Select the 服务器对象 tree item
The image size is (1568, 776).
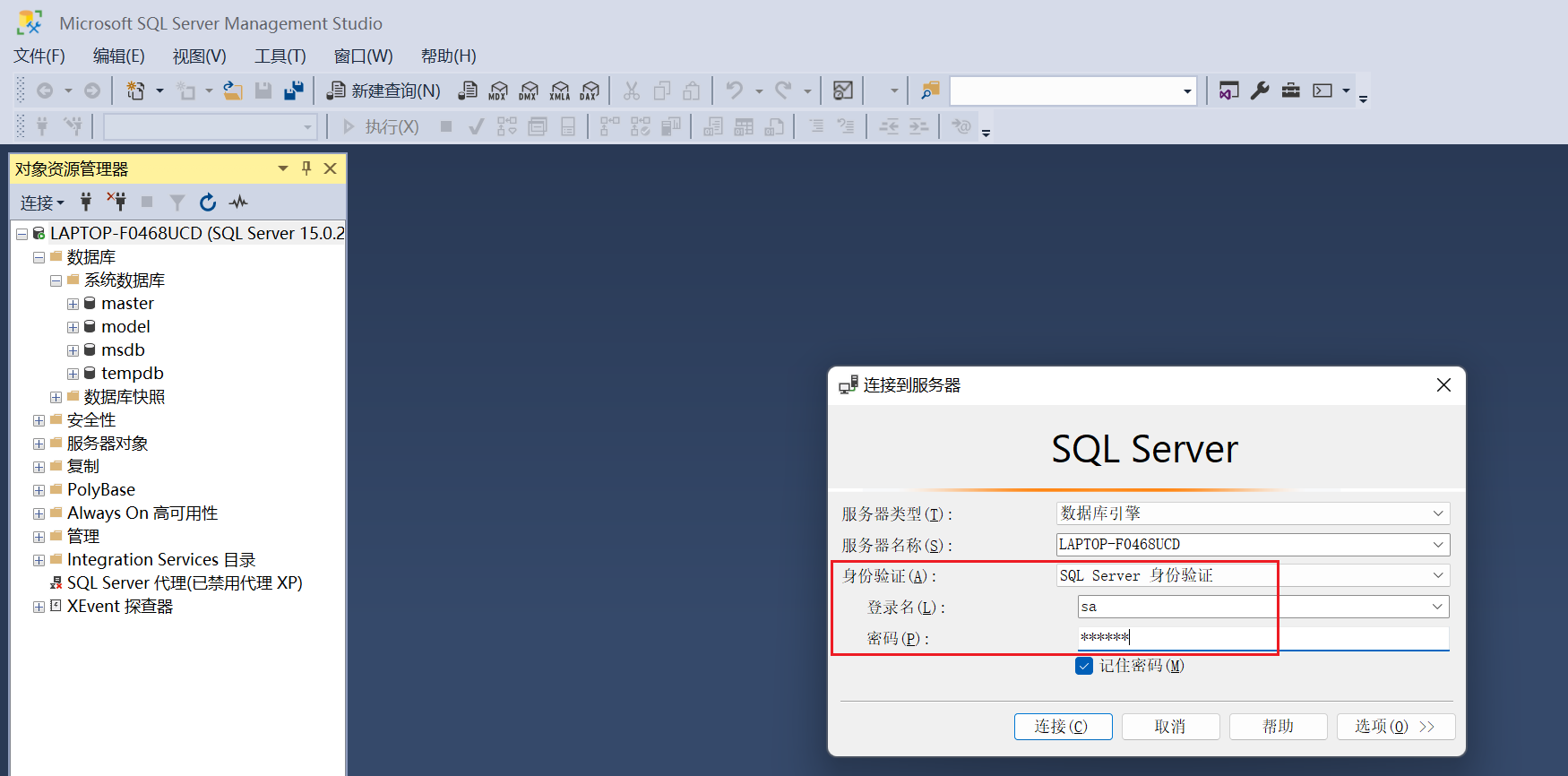(108, 444)
